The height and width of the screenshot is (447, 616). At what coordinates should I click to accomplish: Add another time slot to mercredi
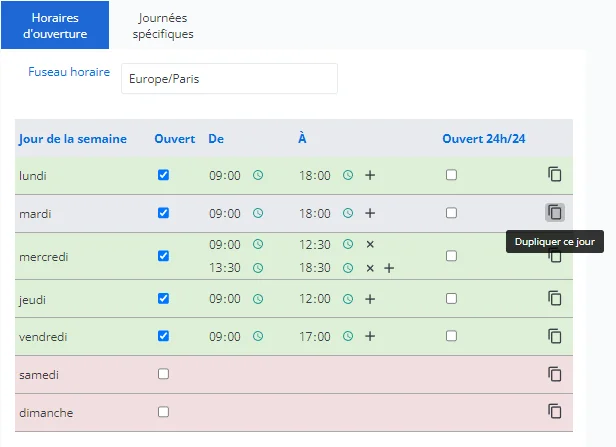(x=389, y=268)
